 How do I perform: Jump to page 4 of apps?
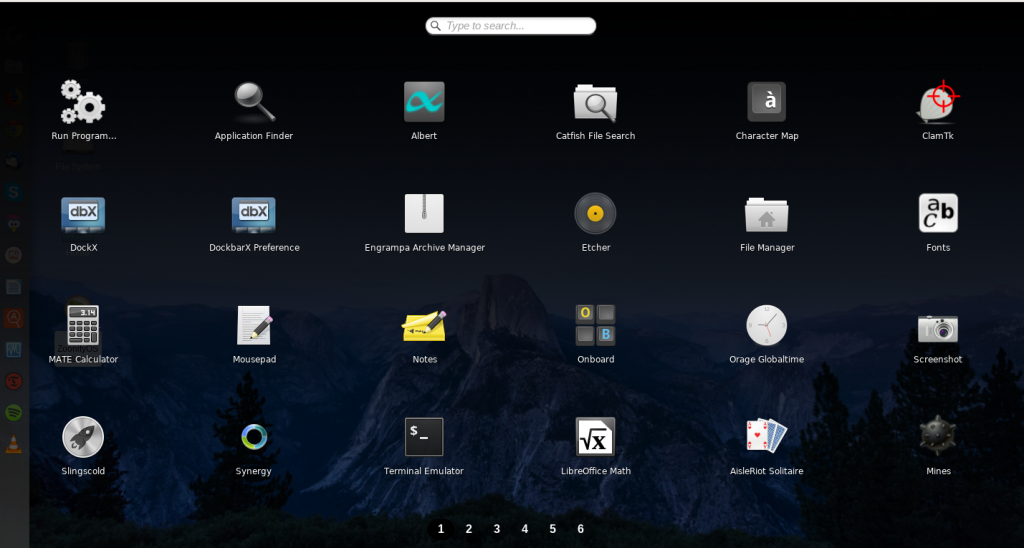(524, 529)
